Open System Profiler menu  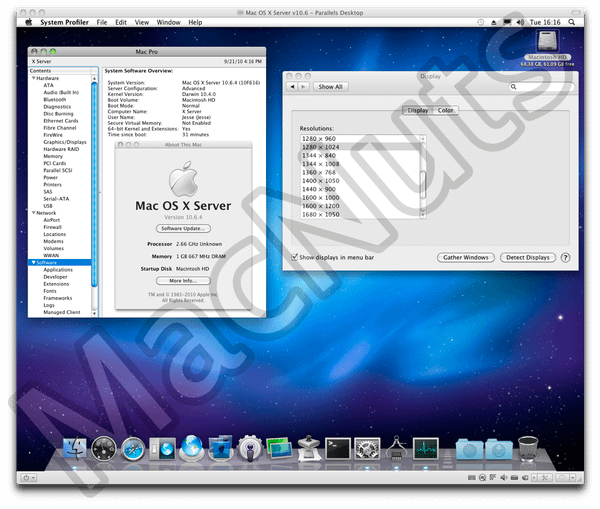(x=64, y=22)
